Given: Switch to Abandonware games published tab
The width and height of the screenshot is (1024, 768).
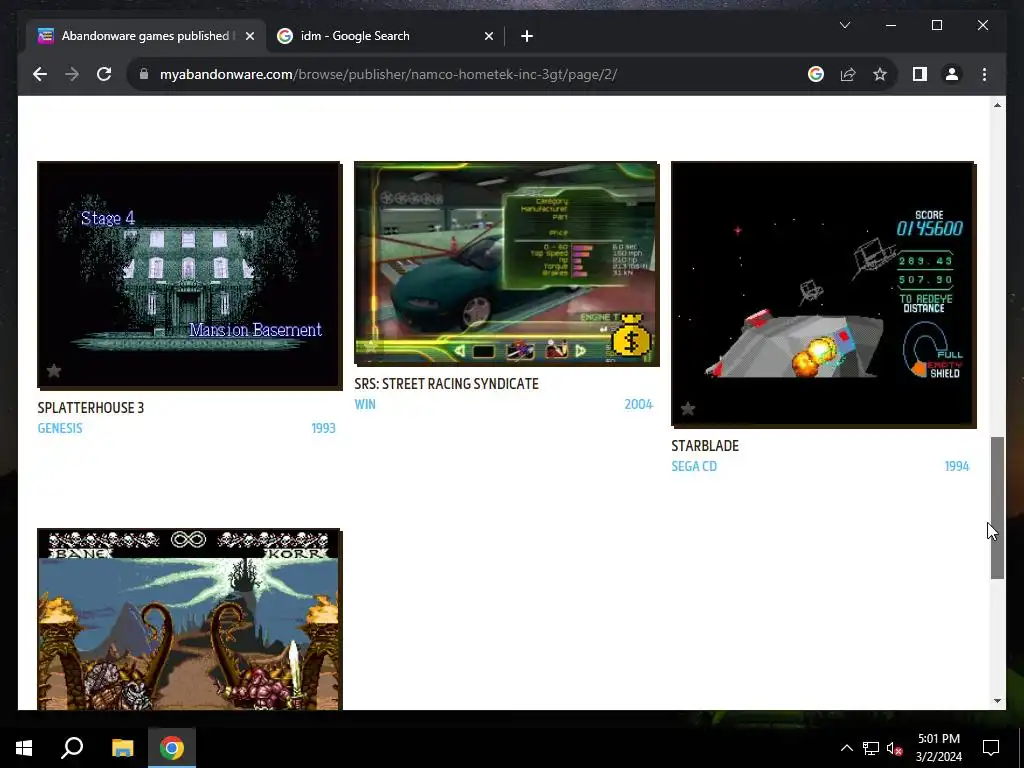Looking at the screenshot, I should 146,36.
